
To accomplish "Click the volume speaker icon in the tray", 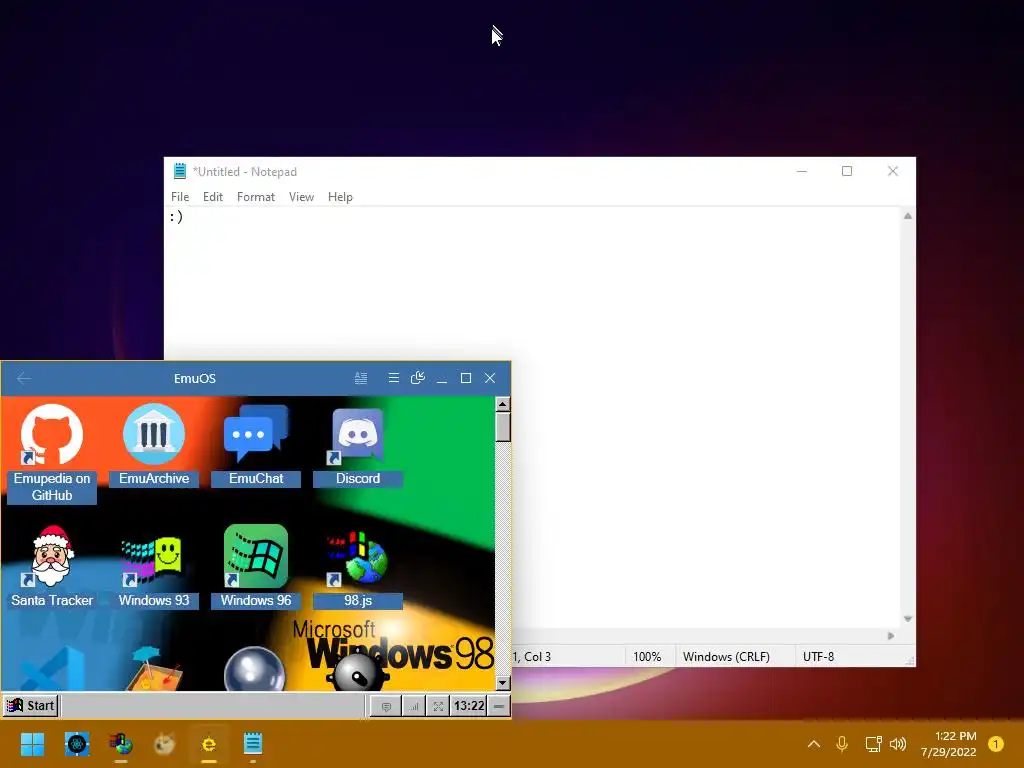I will [898, 744].
